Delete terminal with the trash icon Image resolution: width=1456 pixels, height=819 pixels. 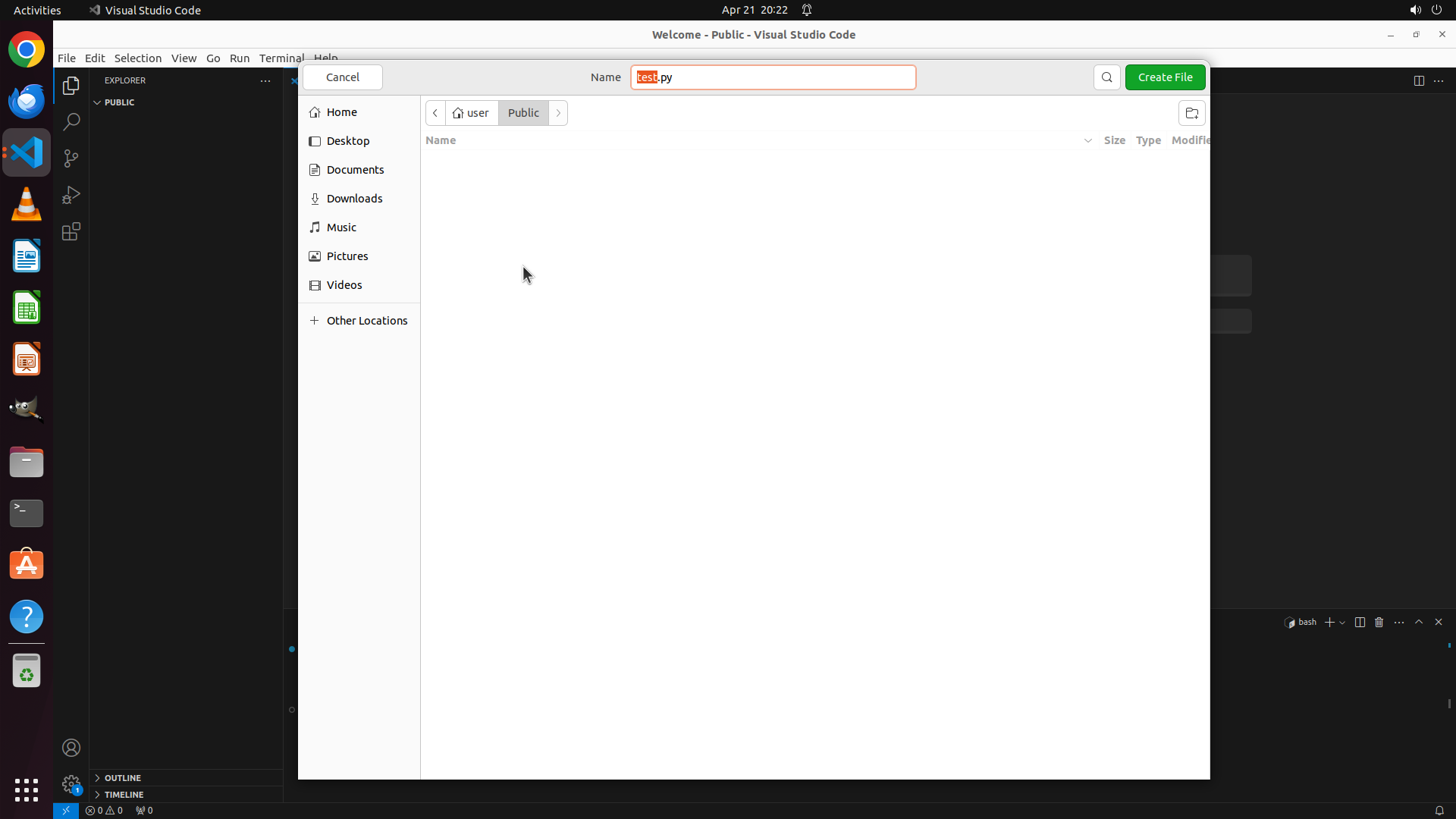1379,622
